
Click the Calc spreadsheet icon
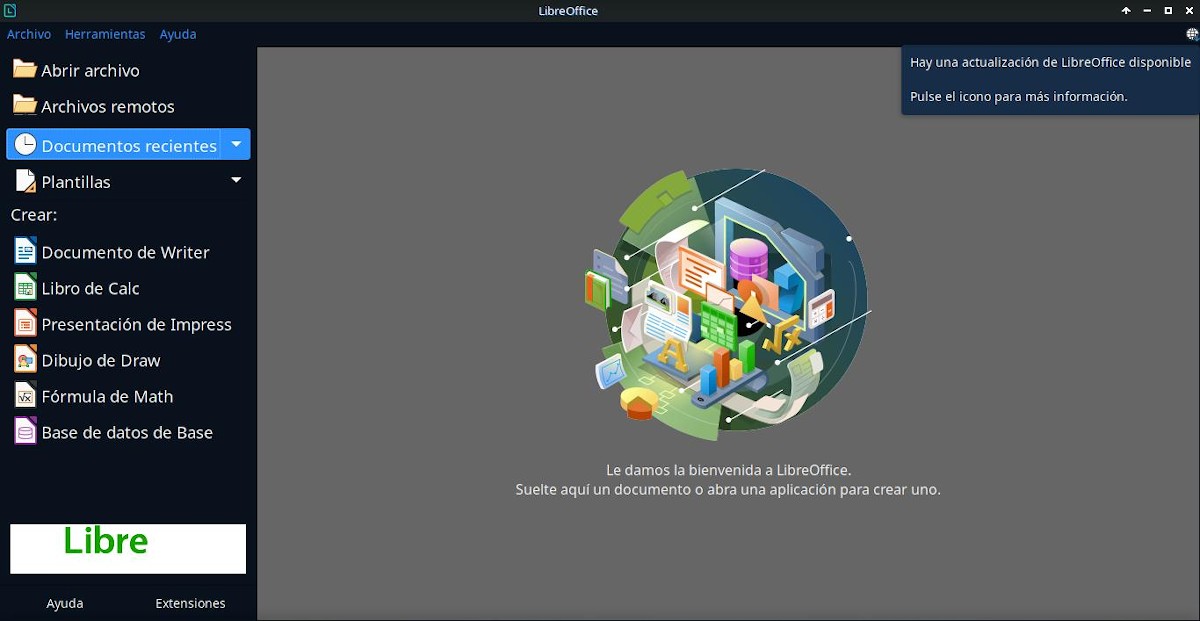pos(25,287)
